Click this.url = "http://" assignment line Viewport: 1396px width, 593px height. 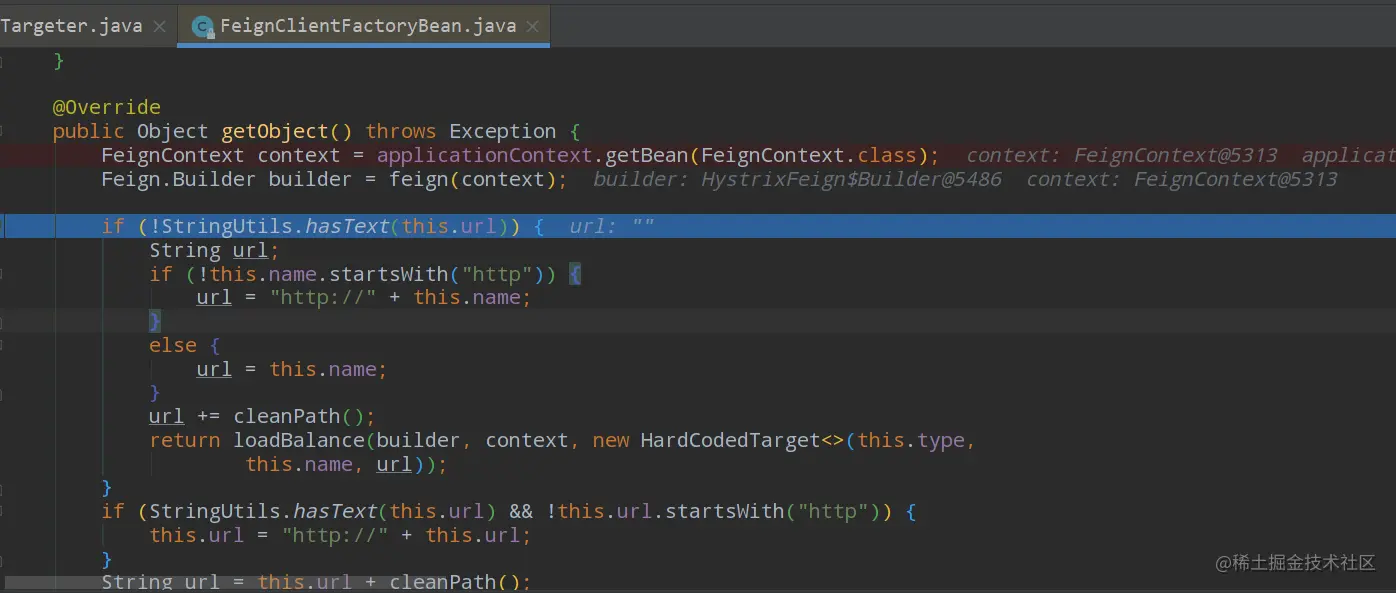(340, 535)
